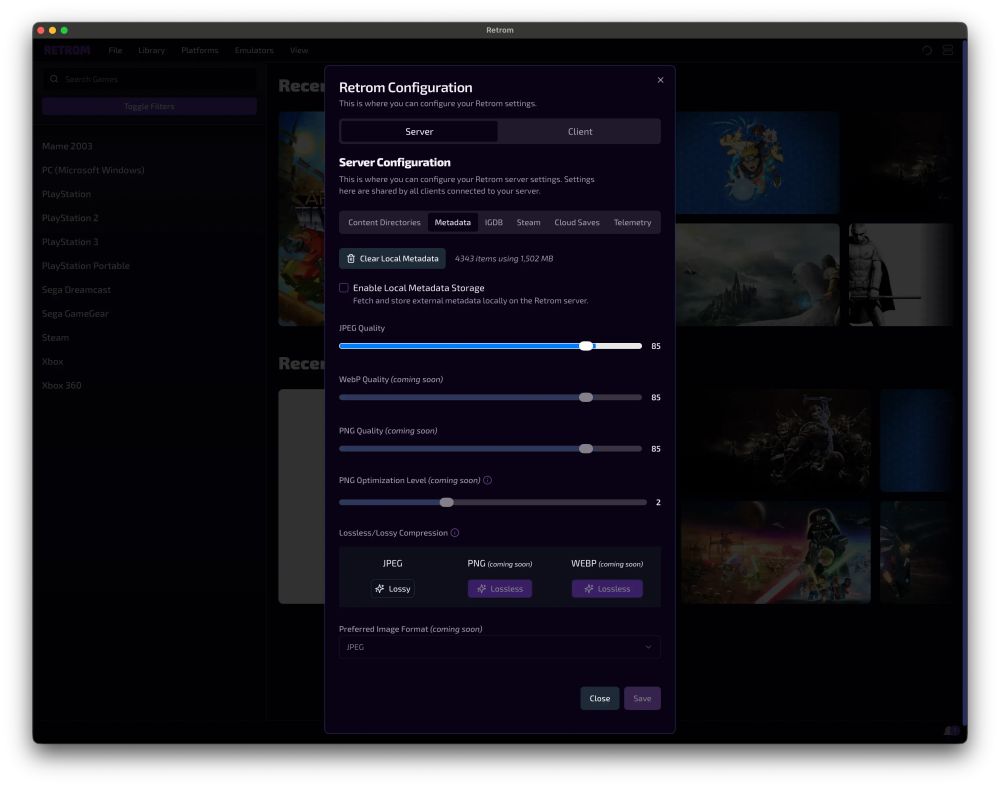Viewport: 1000px width, 787px height.
Task: Open the Platforms menu
Action: point(200,50)
